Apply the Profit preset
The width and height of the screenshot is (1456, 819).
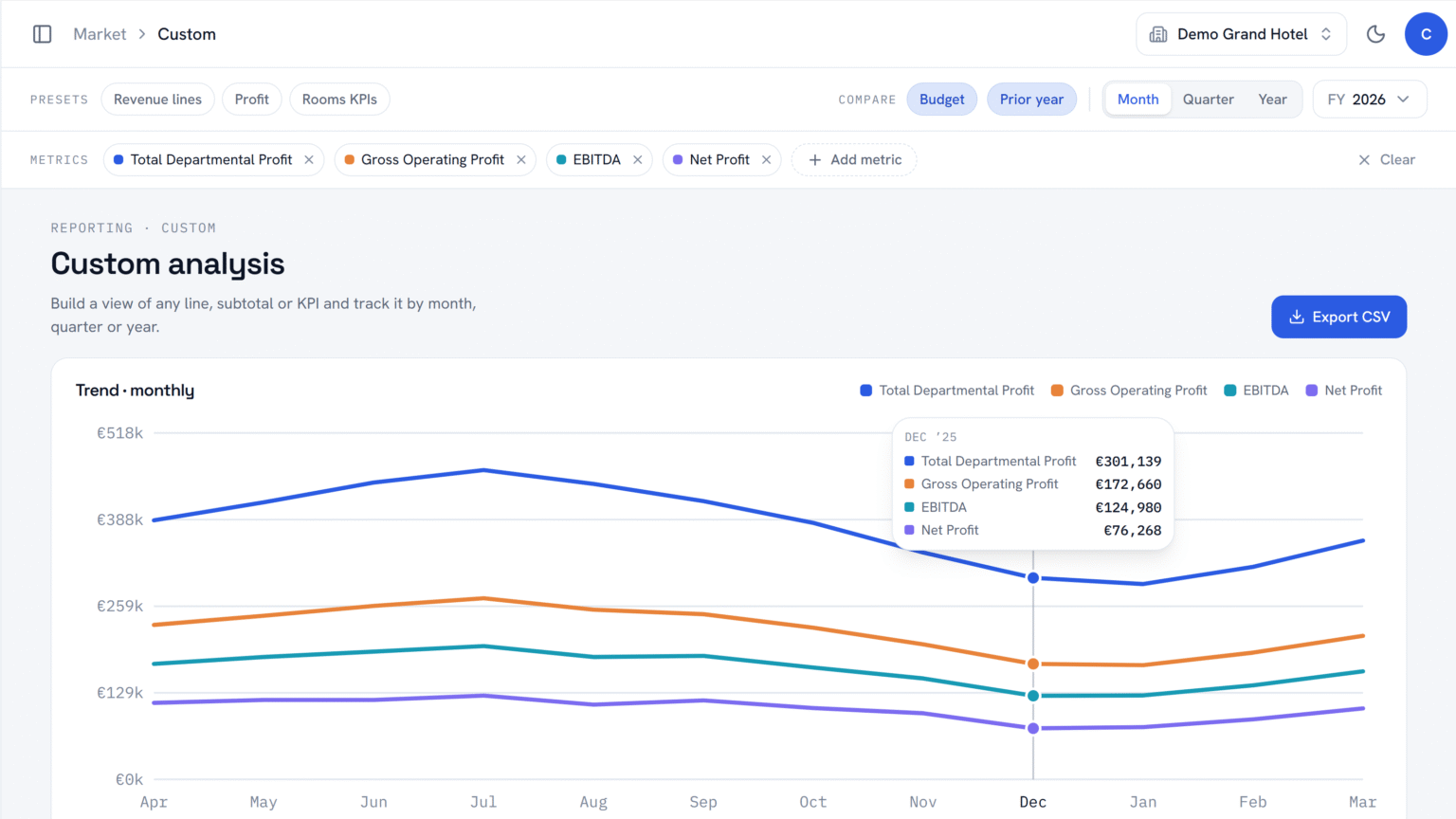coord(252,99)
